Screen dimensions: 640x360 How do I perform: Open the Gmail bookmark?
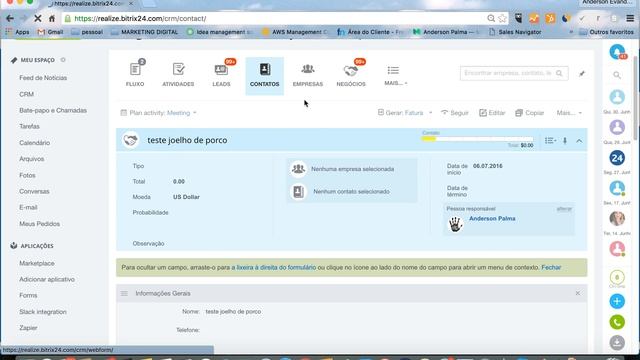coord(51,32)
